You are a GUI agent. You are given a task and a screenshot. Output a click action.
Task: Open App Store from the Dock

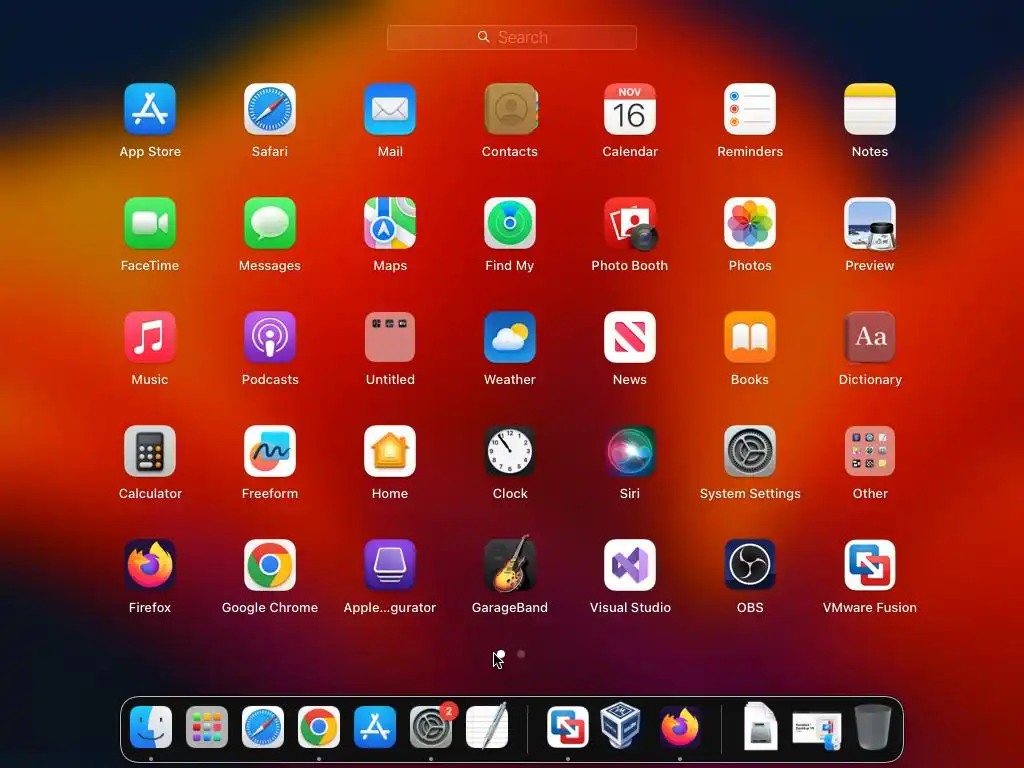375,727
